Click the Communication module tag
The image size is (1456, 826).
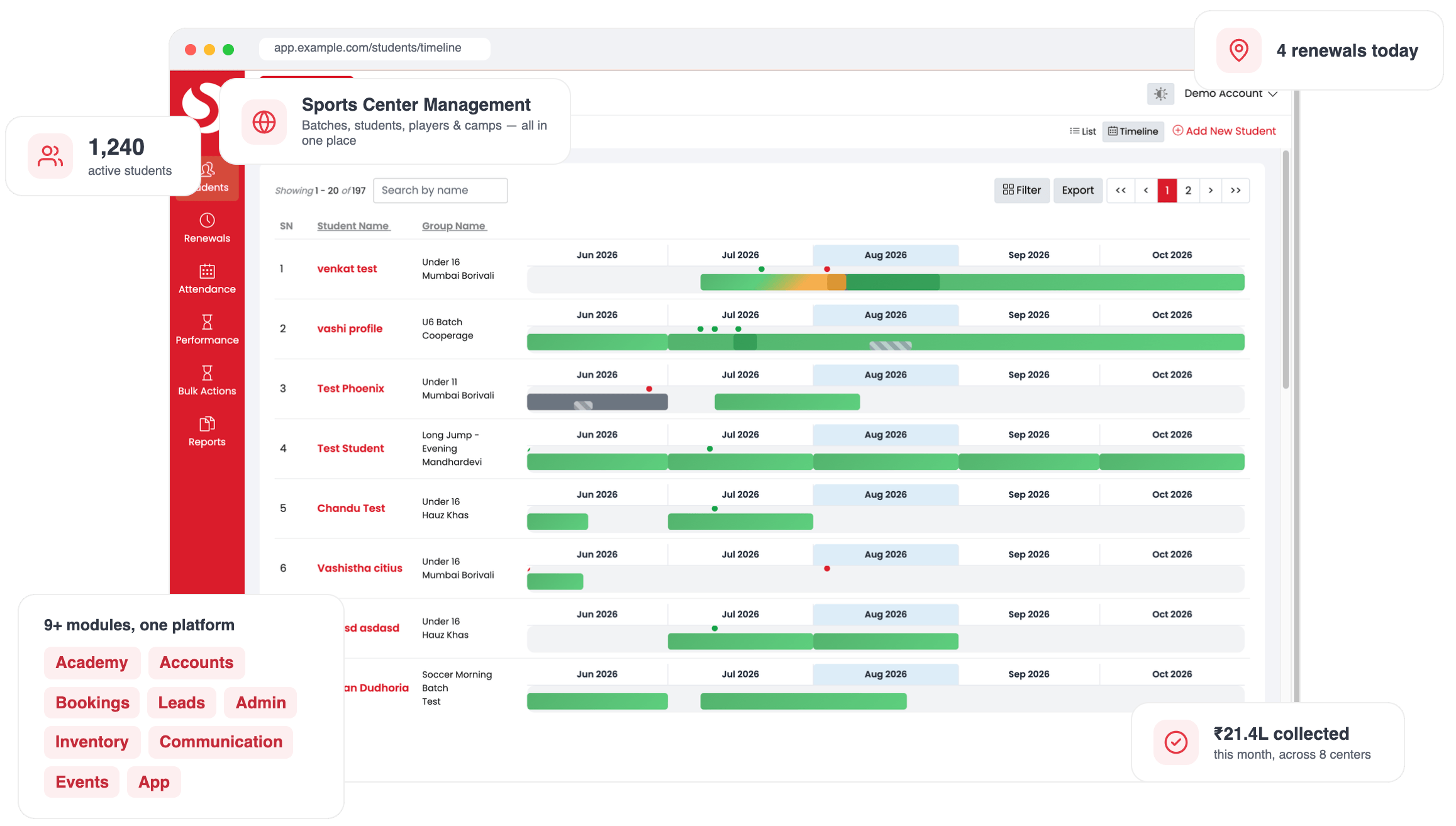[x=221, y=742]
